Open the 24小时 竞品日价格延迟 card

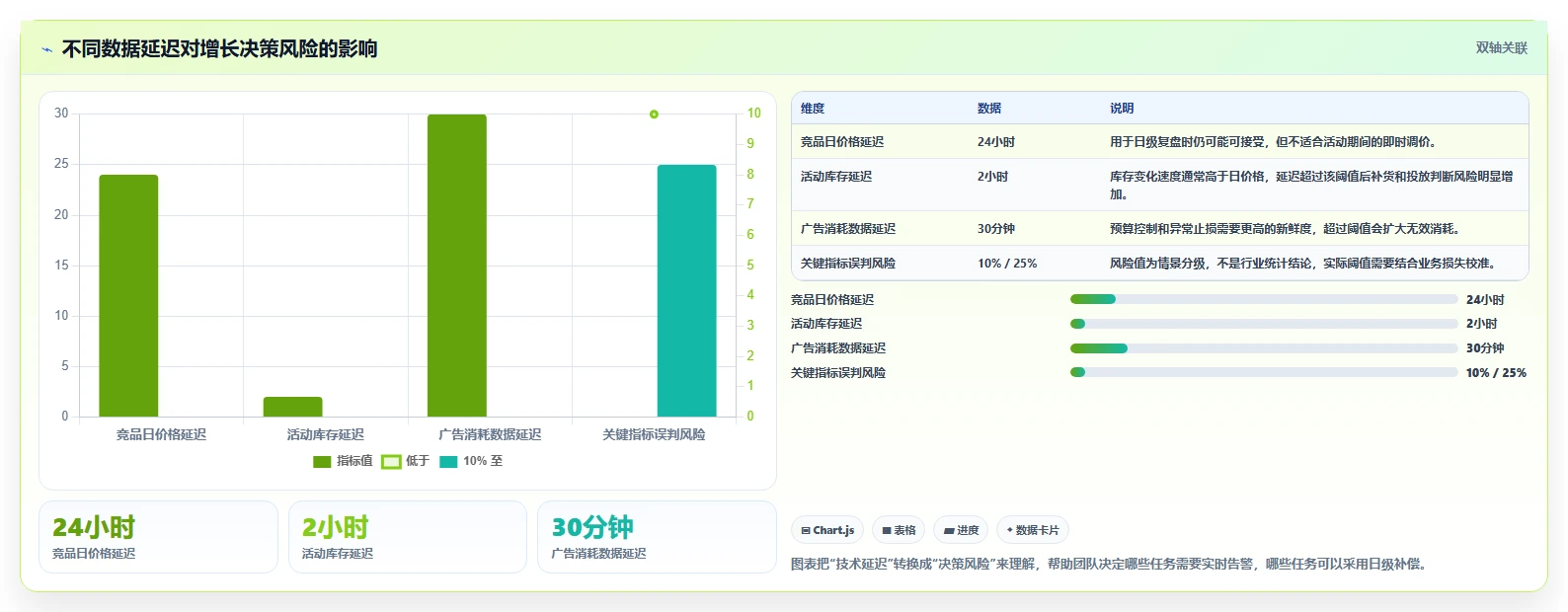pos(158,537)
